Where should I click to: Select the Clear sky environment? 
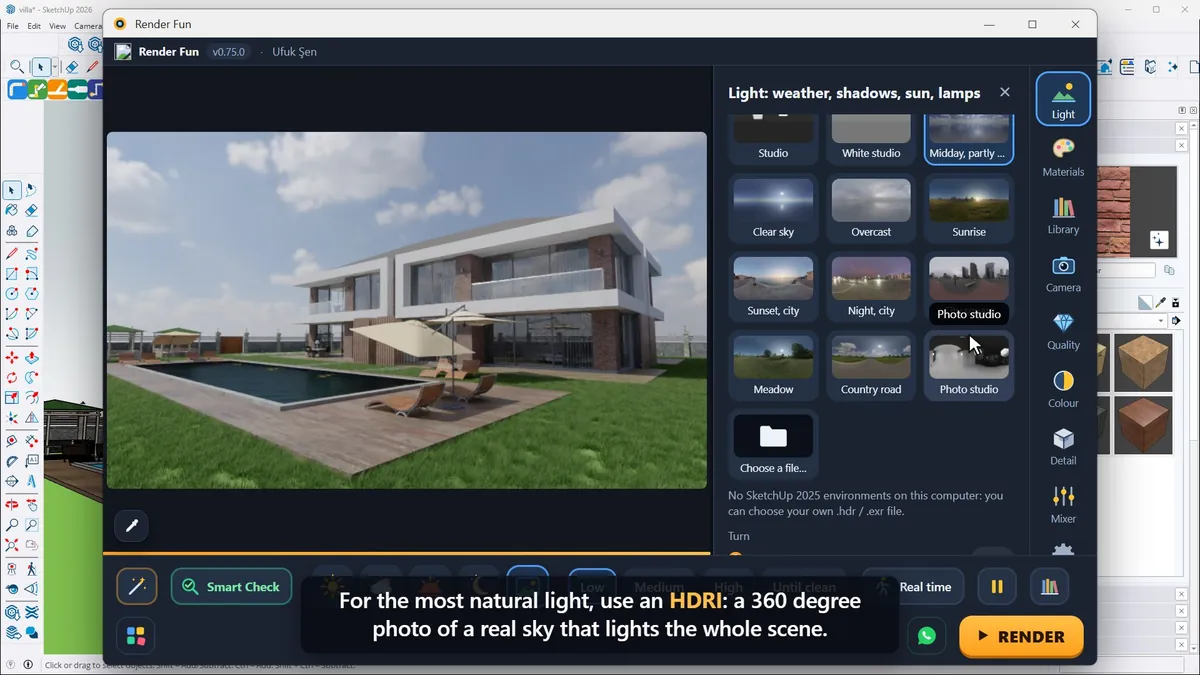tap(773, 208)
